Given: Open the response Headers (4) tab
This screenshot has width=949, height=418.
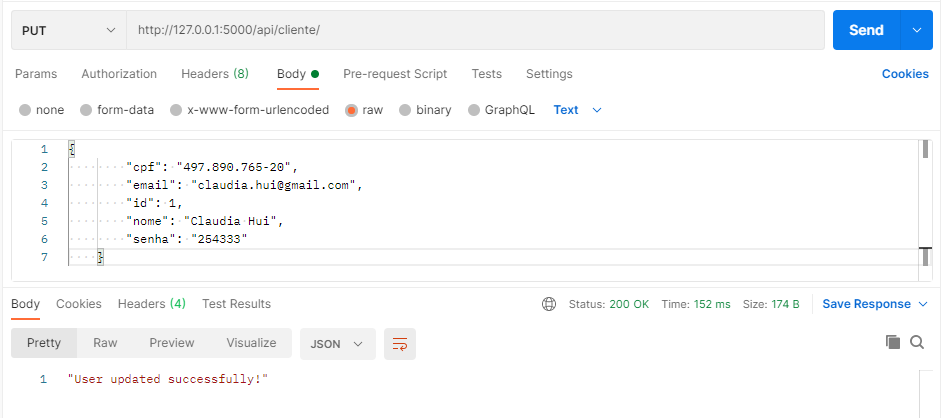Looking at the screenshot, I should coord(152,304).
